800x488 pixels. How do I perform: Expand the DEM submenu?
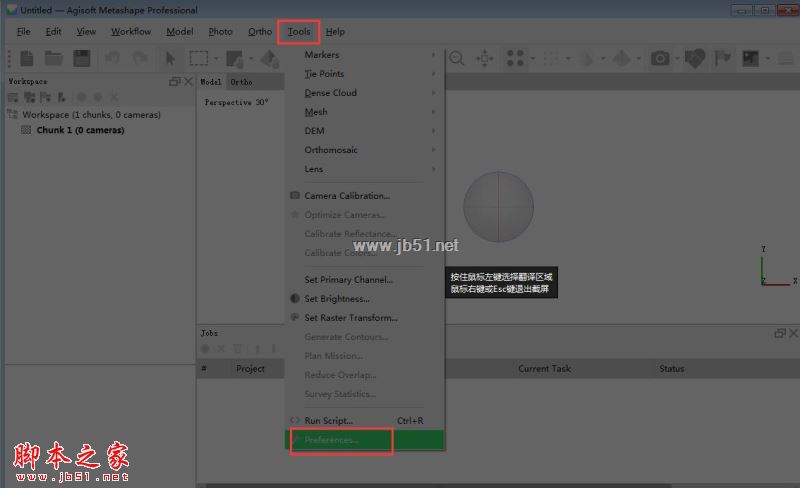tap(364, 131)
